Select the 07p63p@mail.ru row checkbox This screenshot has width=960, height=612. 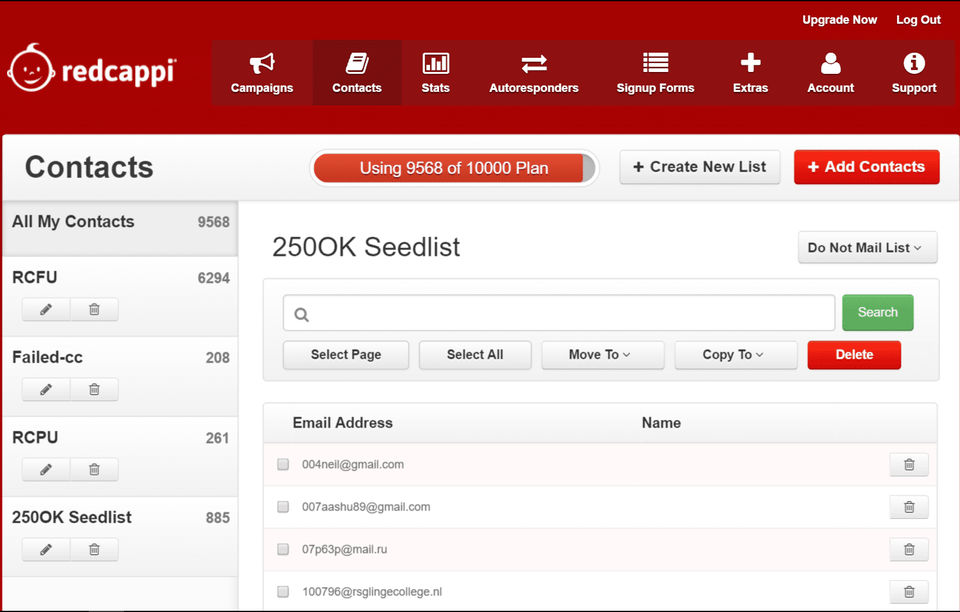pos(283,549)
